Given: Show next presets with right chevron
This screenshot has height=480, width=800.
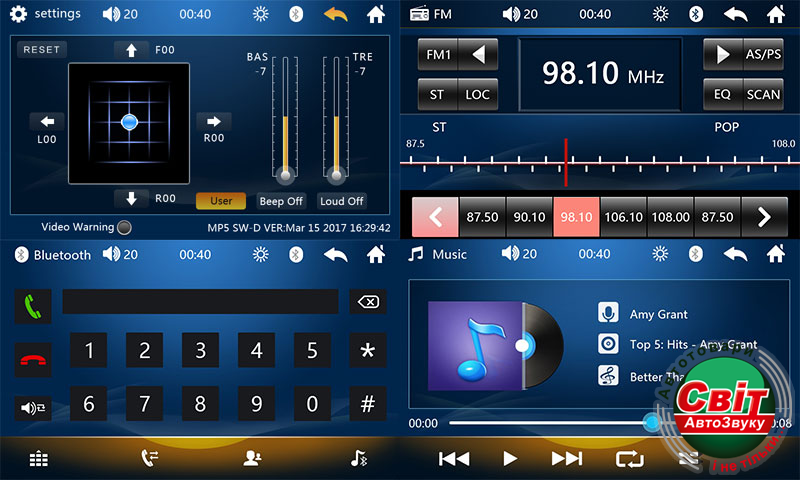Looking at the screenshot, I should (x=764, y=217).
